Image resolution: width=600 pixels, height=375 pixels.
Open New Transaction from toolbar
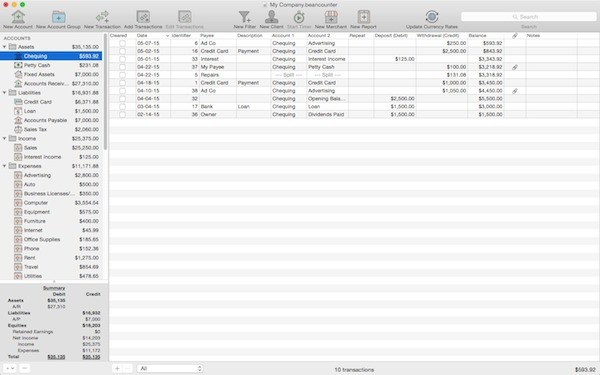102,17
